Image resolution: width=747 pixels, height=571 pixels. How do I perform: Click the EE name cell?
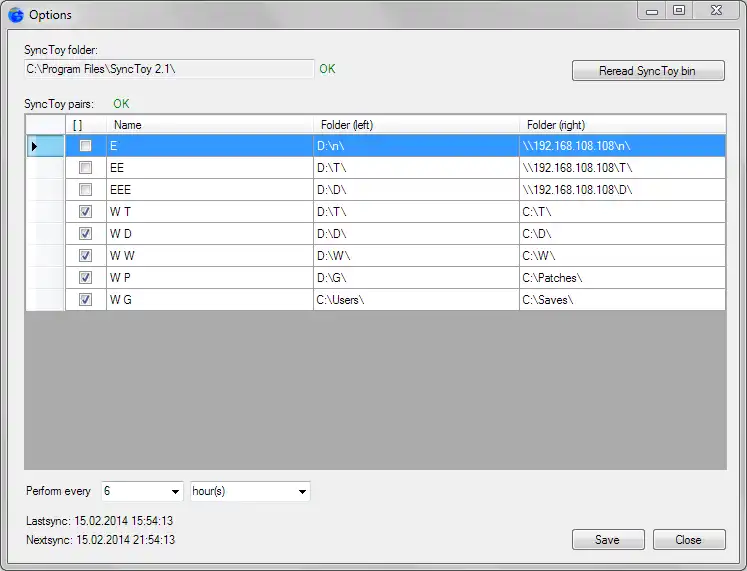(x=210, y=168)
